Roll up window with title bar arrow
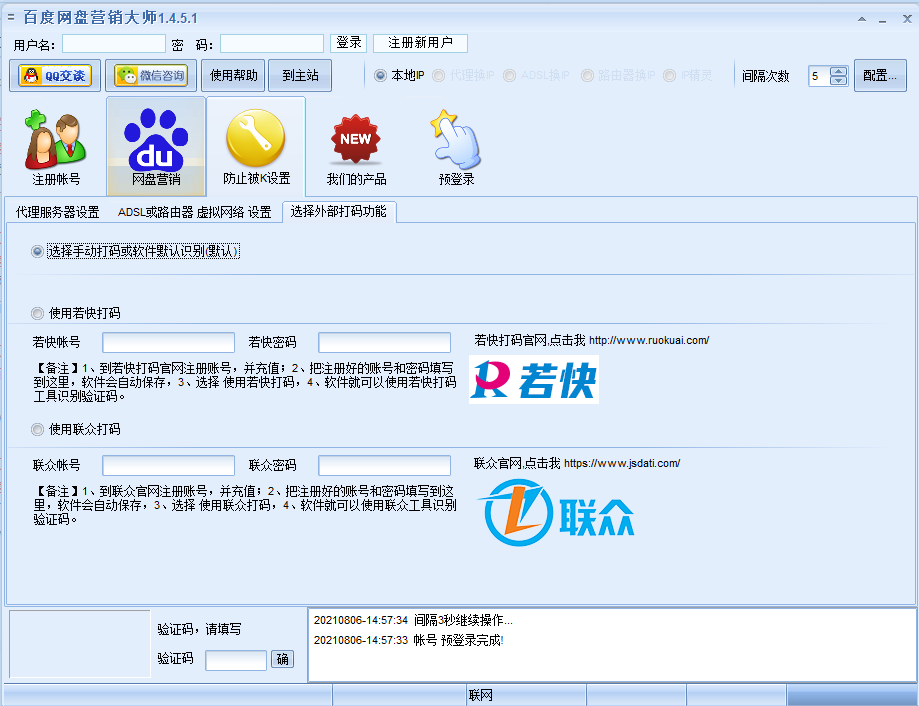 click(862, 19)
